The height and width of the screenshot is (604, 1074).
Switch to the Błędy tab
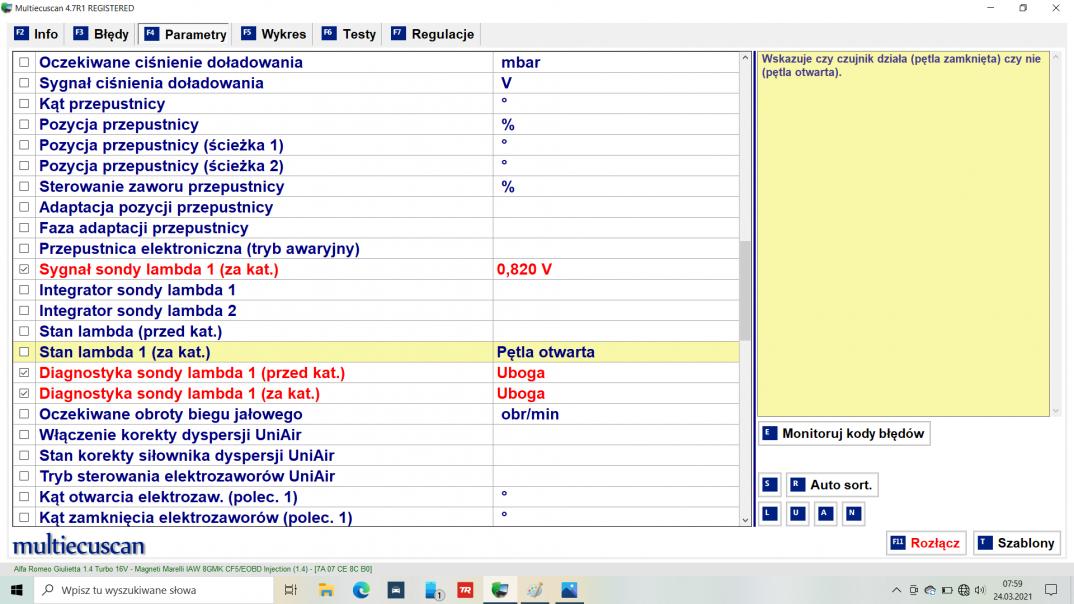point(101,34)
